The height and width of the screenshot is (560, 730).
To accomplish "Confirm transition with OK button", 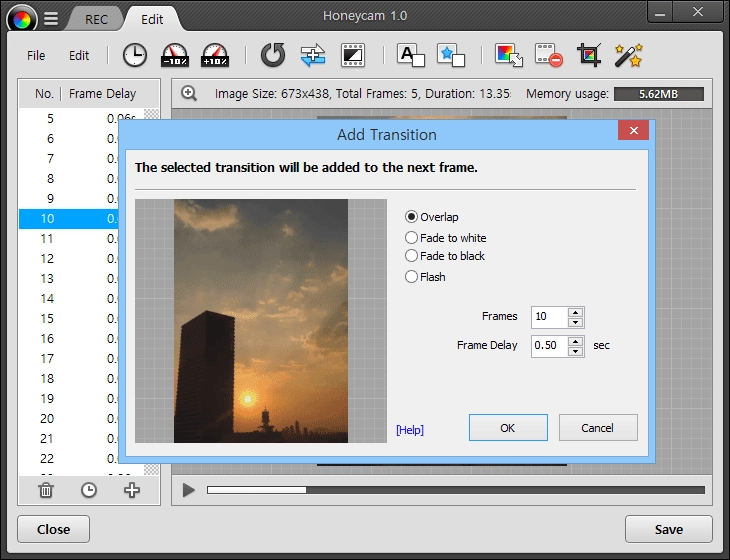I will [508, 427].
